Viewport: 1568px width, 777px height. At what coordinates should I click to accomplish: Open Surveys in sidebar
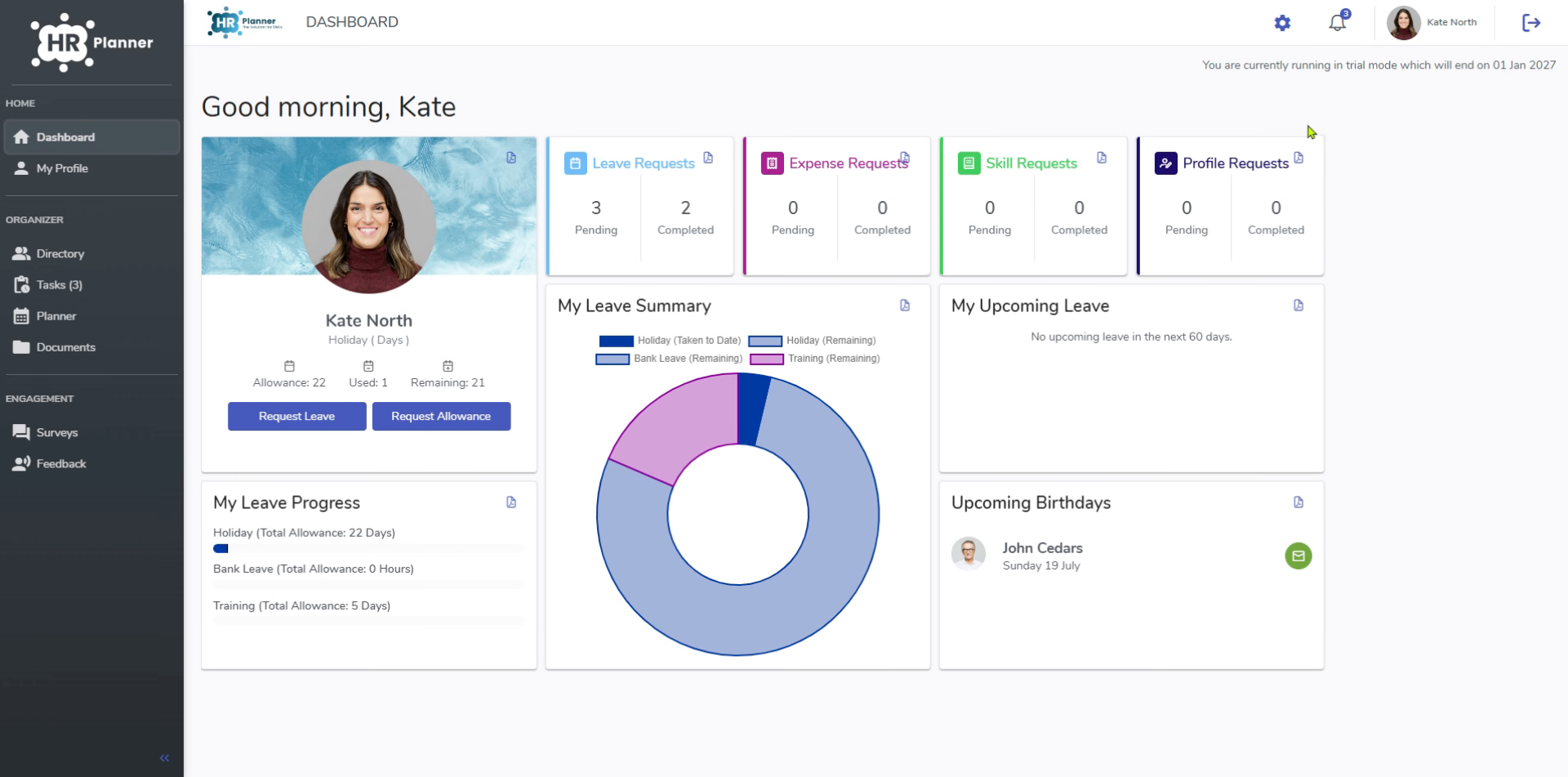pyautogui.click(x=91, y=433)
